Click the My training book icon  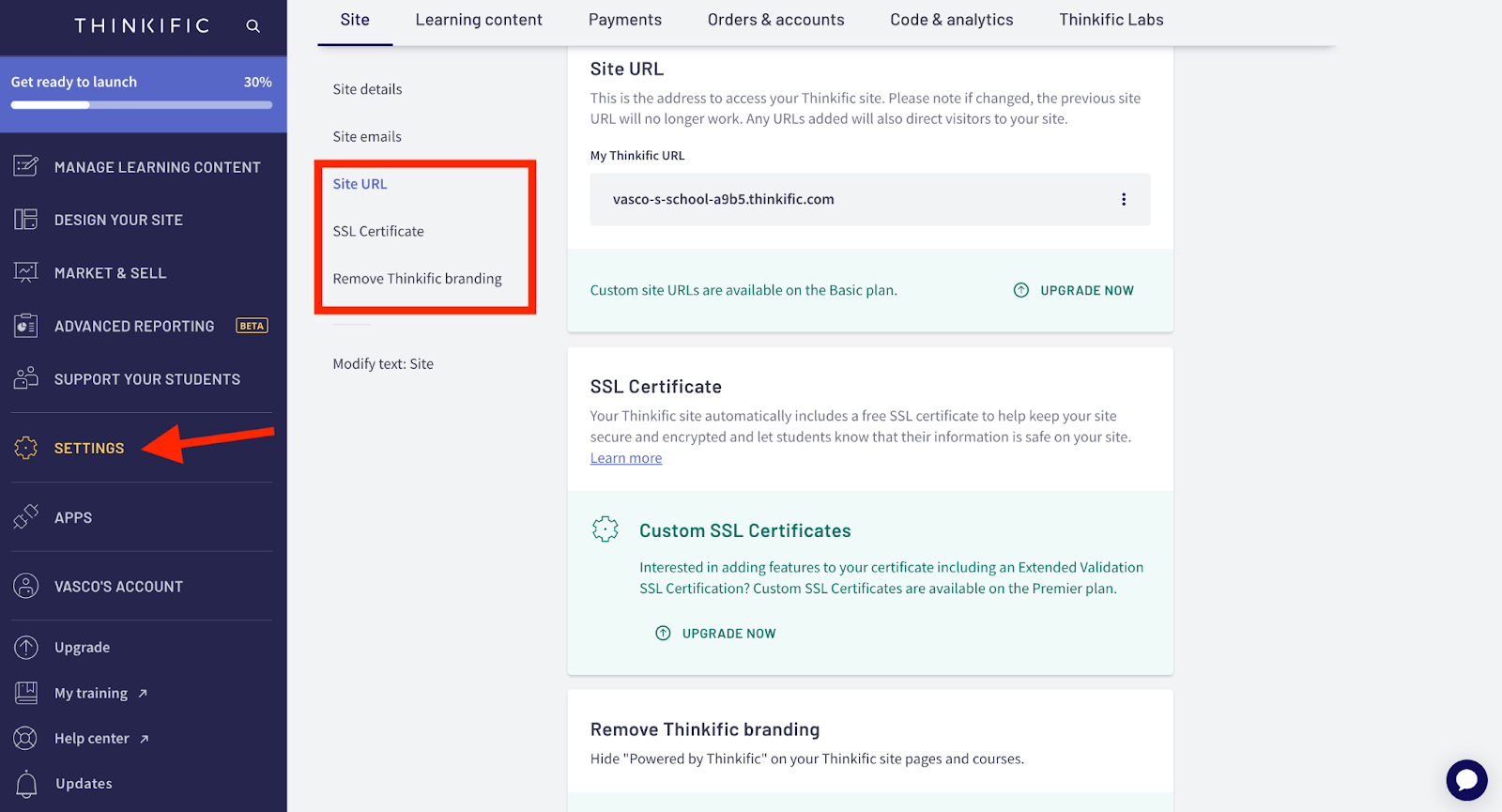(x=26, y=693)
